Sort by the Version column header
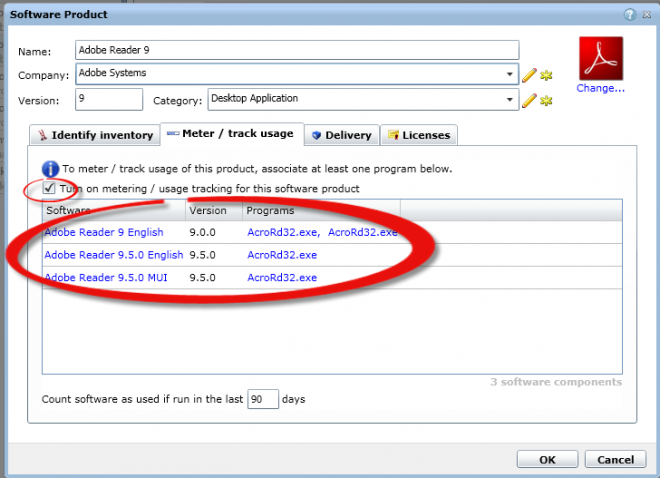The width and height of the screenshot is (660, 478). pyautogui.click(x=214, y=210)
